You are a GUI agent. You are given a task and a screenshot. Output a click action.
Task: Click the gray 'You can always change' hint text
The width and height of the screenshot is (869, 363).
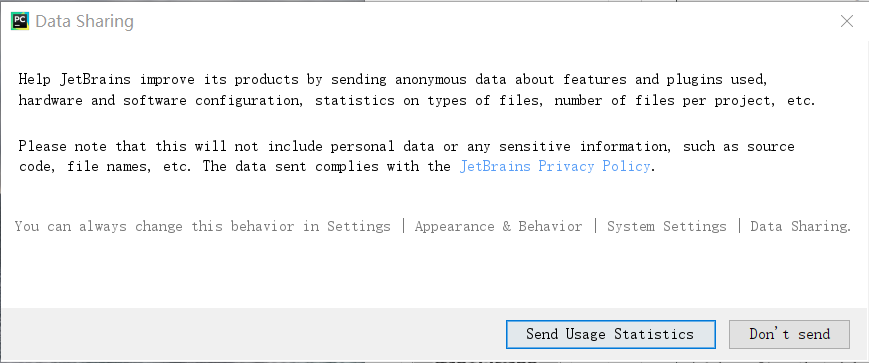tap(433, 226)
